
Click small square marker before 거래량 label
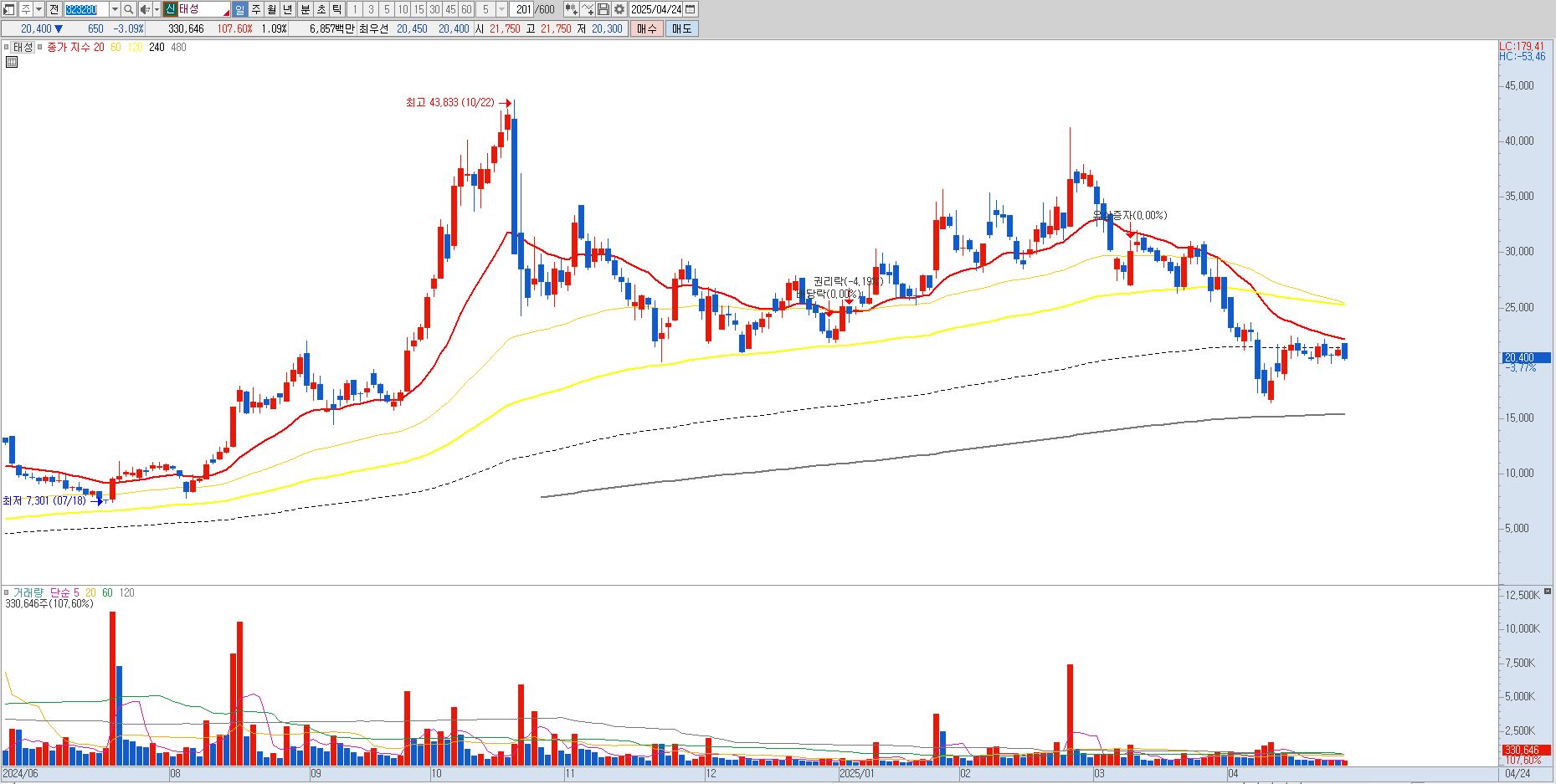(7, 592)
